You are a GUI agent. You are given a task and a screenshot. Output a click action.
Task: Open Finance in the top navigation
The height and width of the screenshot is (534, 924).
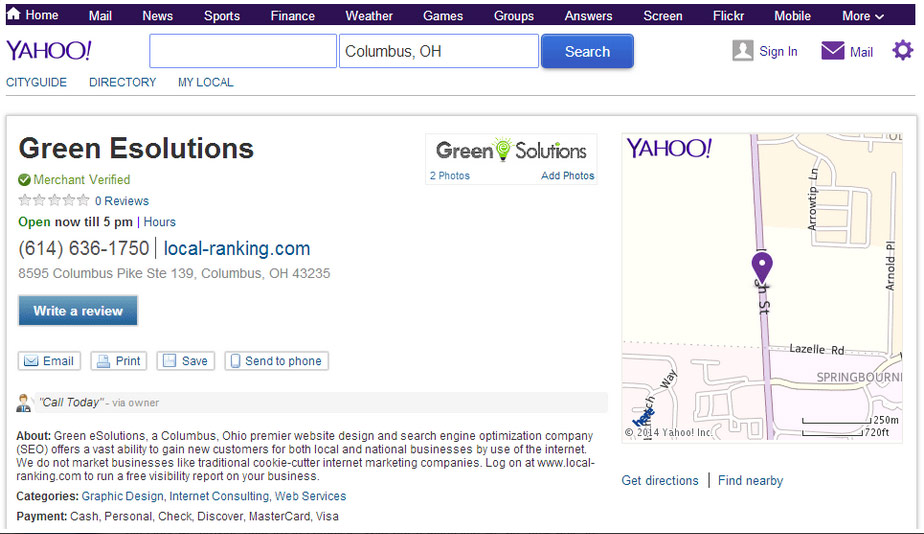[x=292, y=16]
